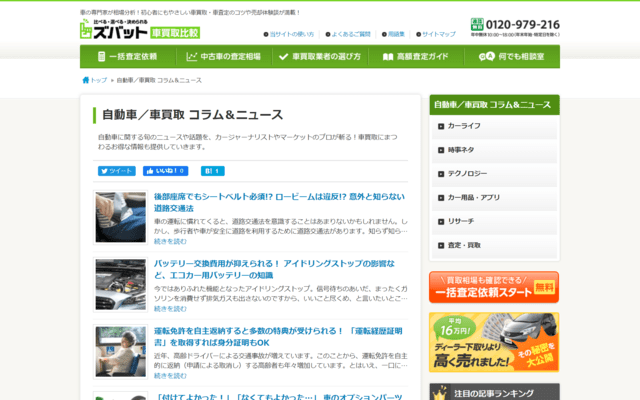Image resolution: width=640 pixels, height=400 pixels.
Task: Click the bullet icon next to 査定・買取
Action: 441,245
